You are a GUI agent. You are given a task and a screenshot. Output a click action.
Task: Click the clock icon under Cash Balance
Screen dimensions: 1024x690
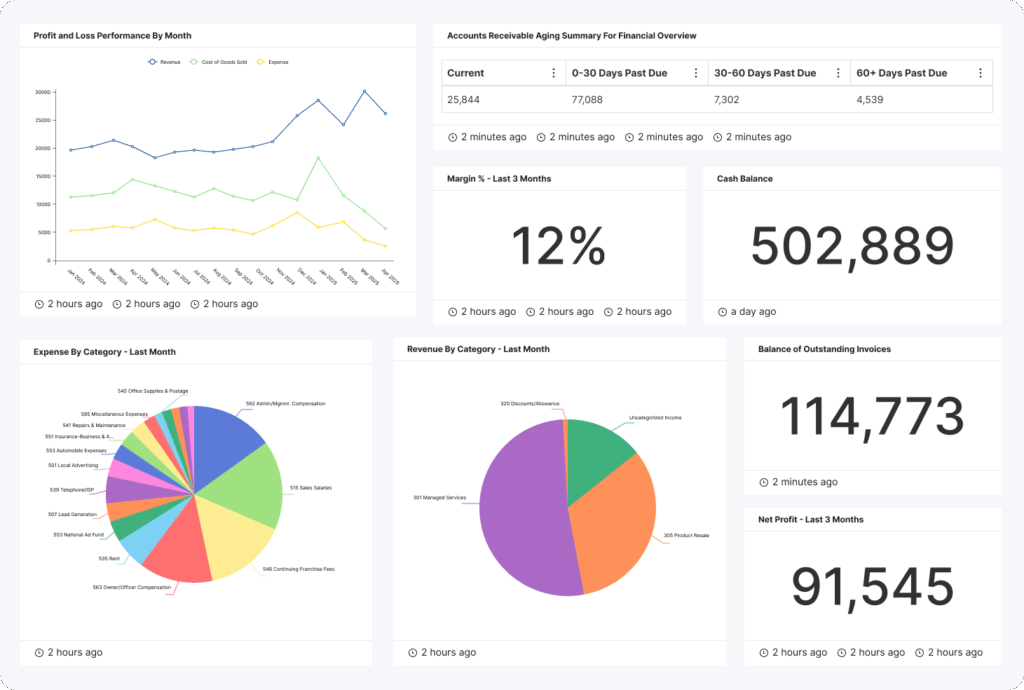723,312
